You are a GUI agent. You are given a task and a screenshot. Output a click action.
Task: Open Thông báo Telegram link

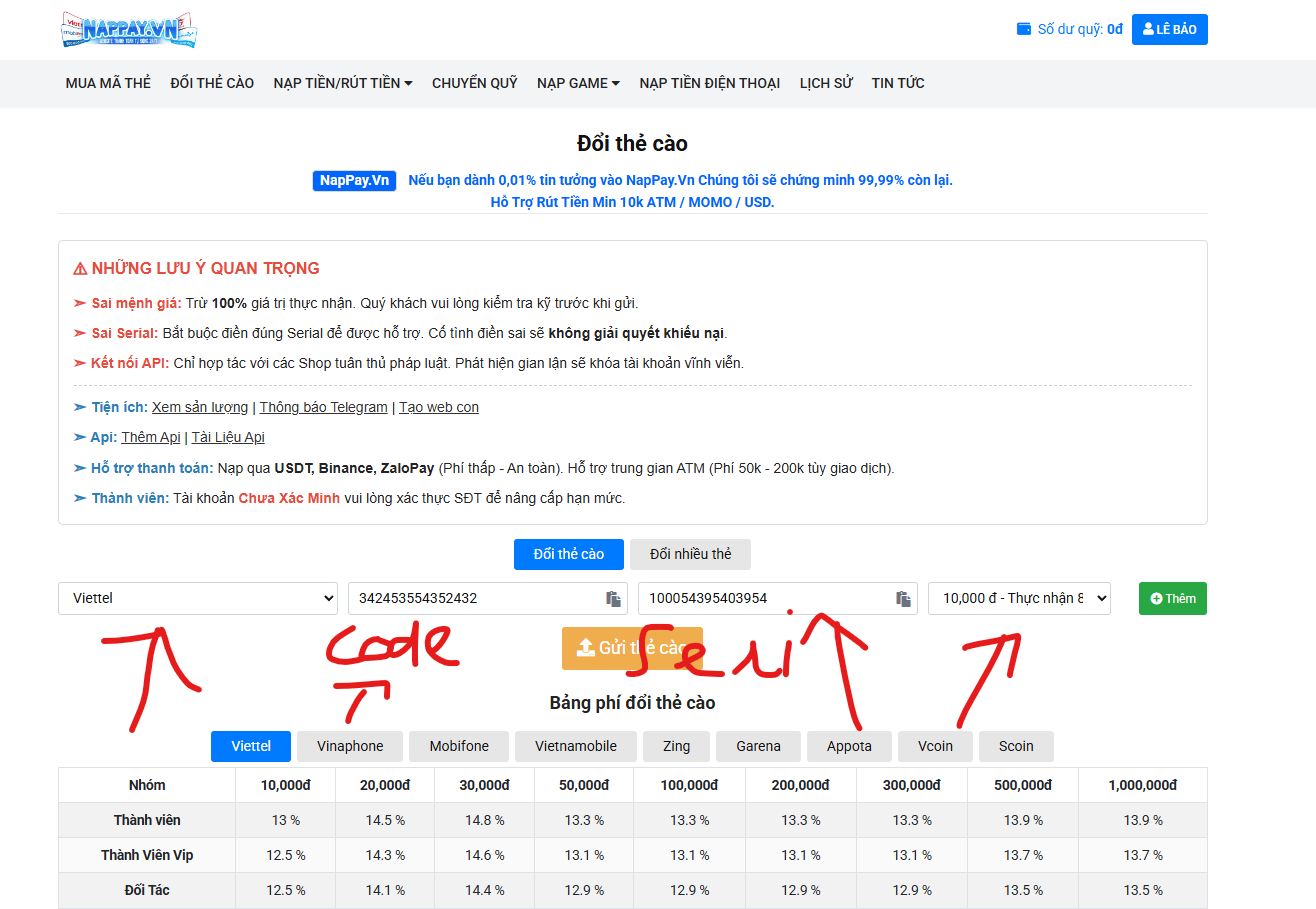point(323,407)
